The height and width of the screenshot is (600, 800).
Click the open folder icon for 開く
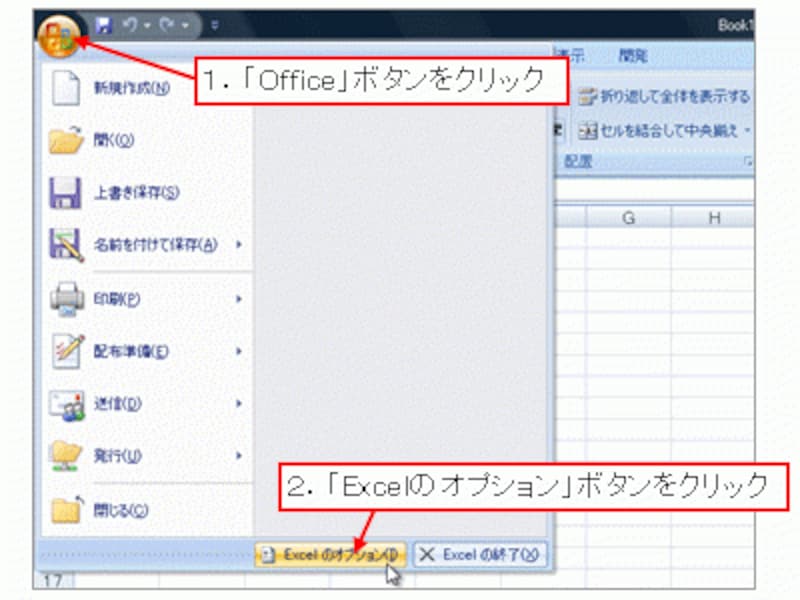click(x=66, y=139)
